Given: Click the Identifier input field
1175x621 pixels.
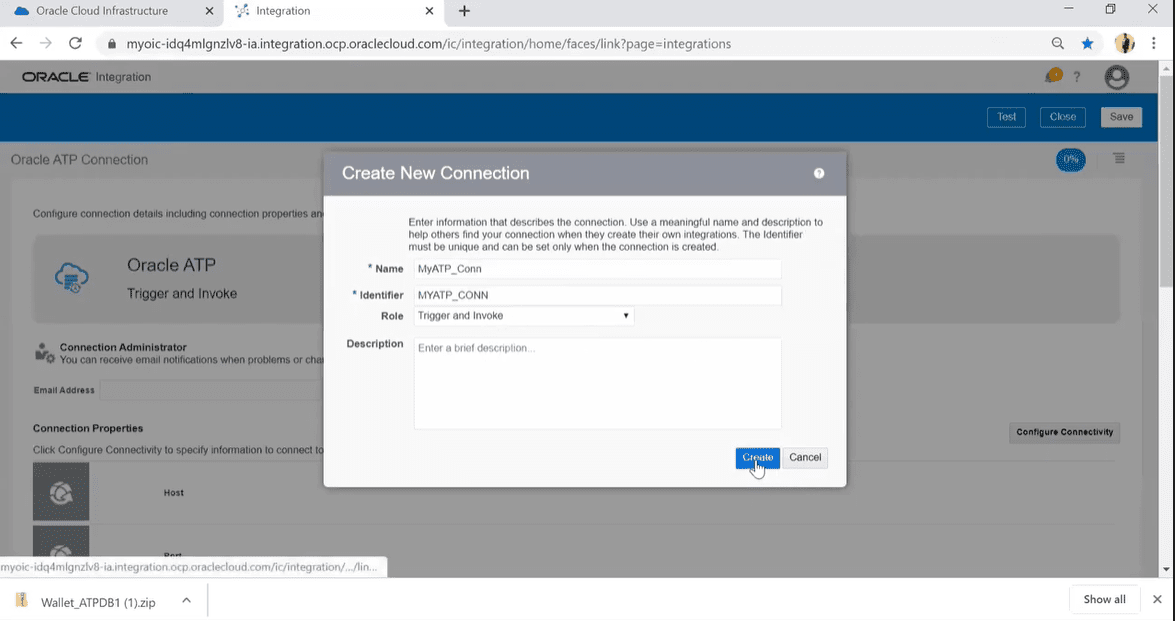Looking at the screenshot, I should [x=597, y=295].
